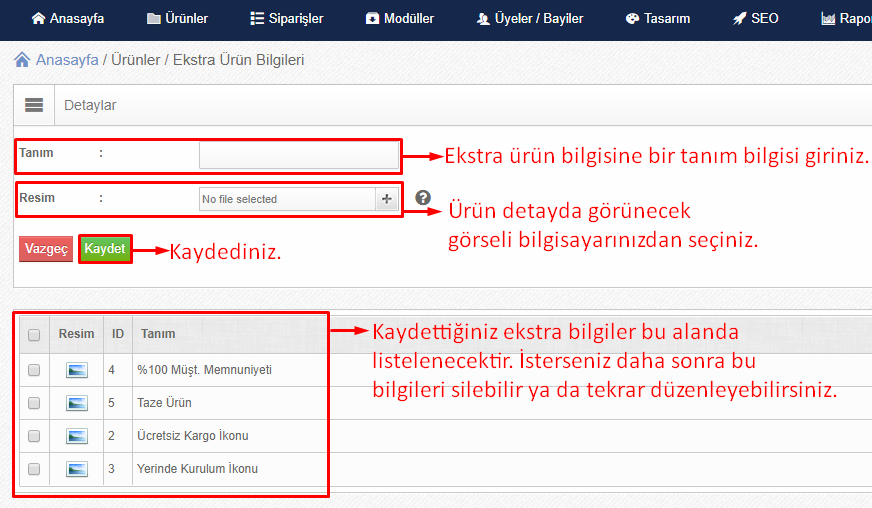Select the 'Ücretsiz Kargo İkonu' entry text
Image resolution: width=872 pixels, height=508 pixels.
[192, 436]
